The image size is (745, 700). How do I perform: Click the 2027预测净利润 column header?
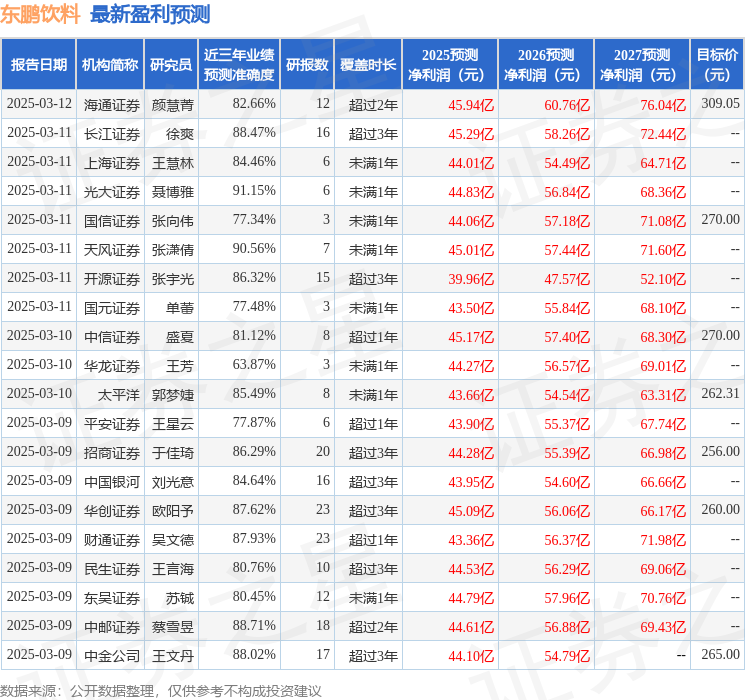[641, 64]
